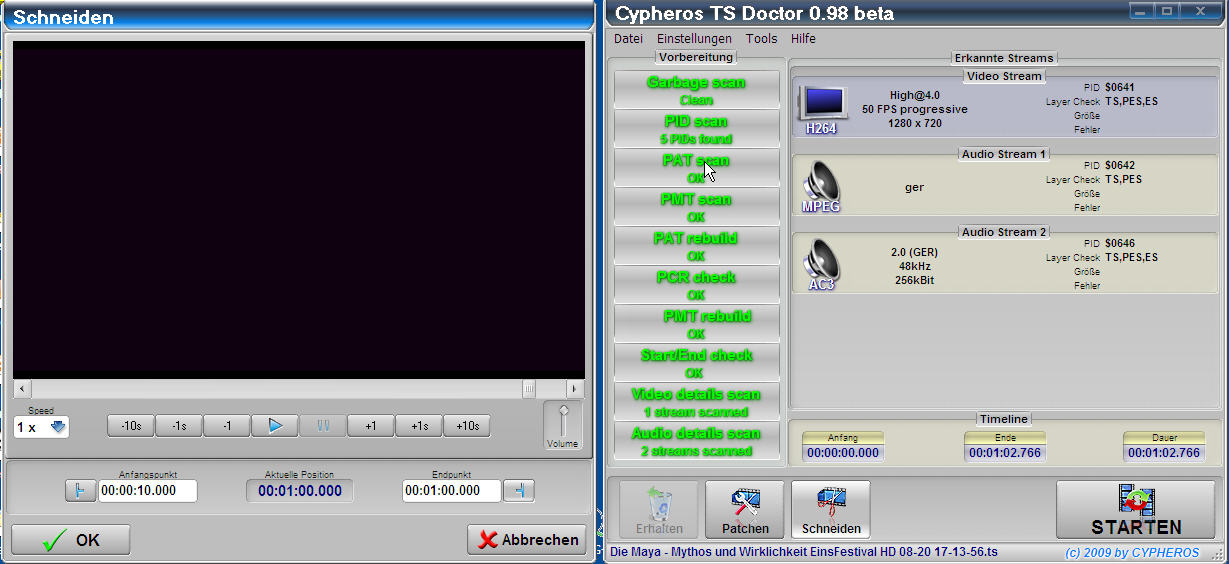
Task: Click the Timeline Dauer time value
Action: click(1164, 452)
